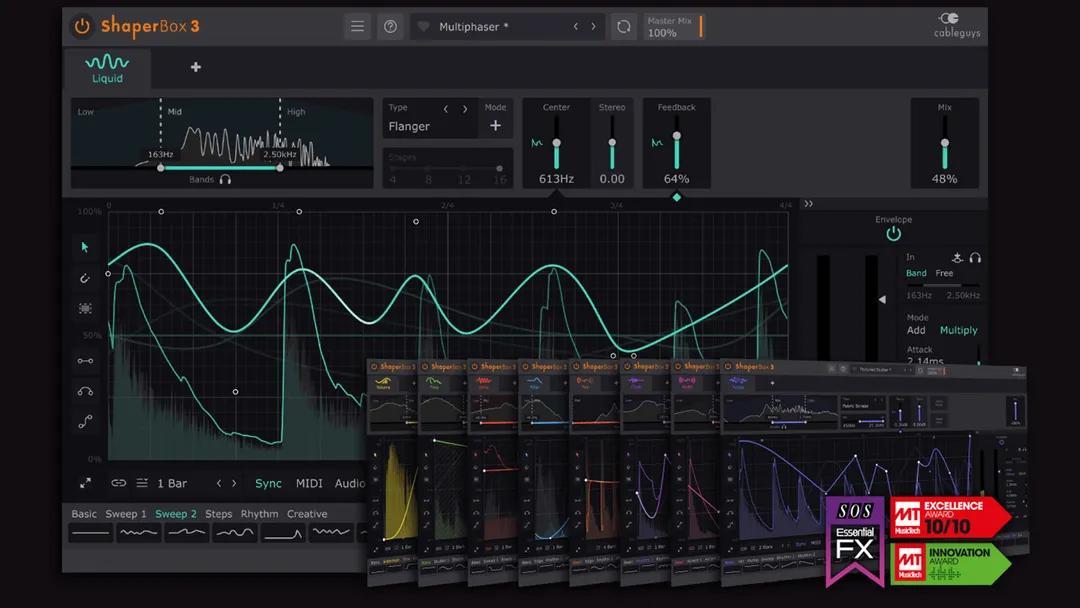Select the next effect Type

(465, 109)
